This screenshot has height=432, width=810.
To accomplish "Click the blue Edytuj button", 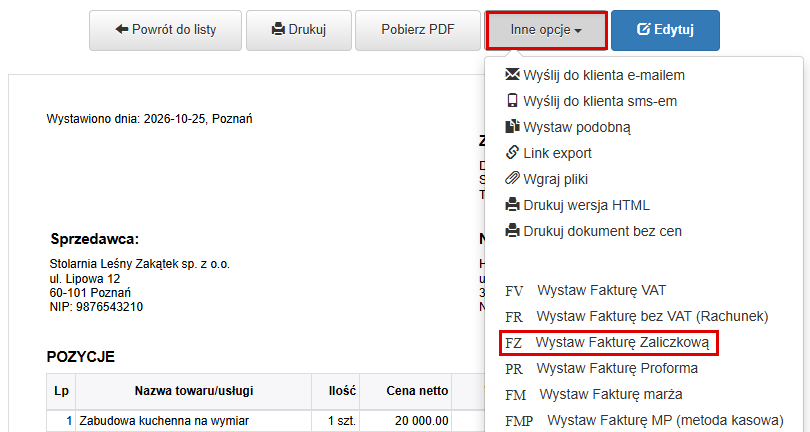I will coord(665,30).
